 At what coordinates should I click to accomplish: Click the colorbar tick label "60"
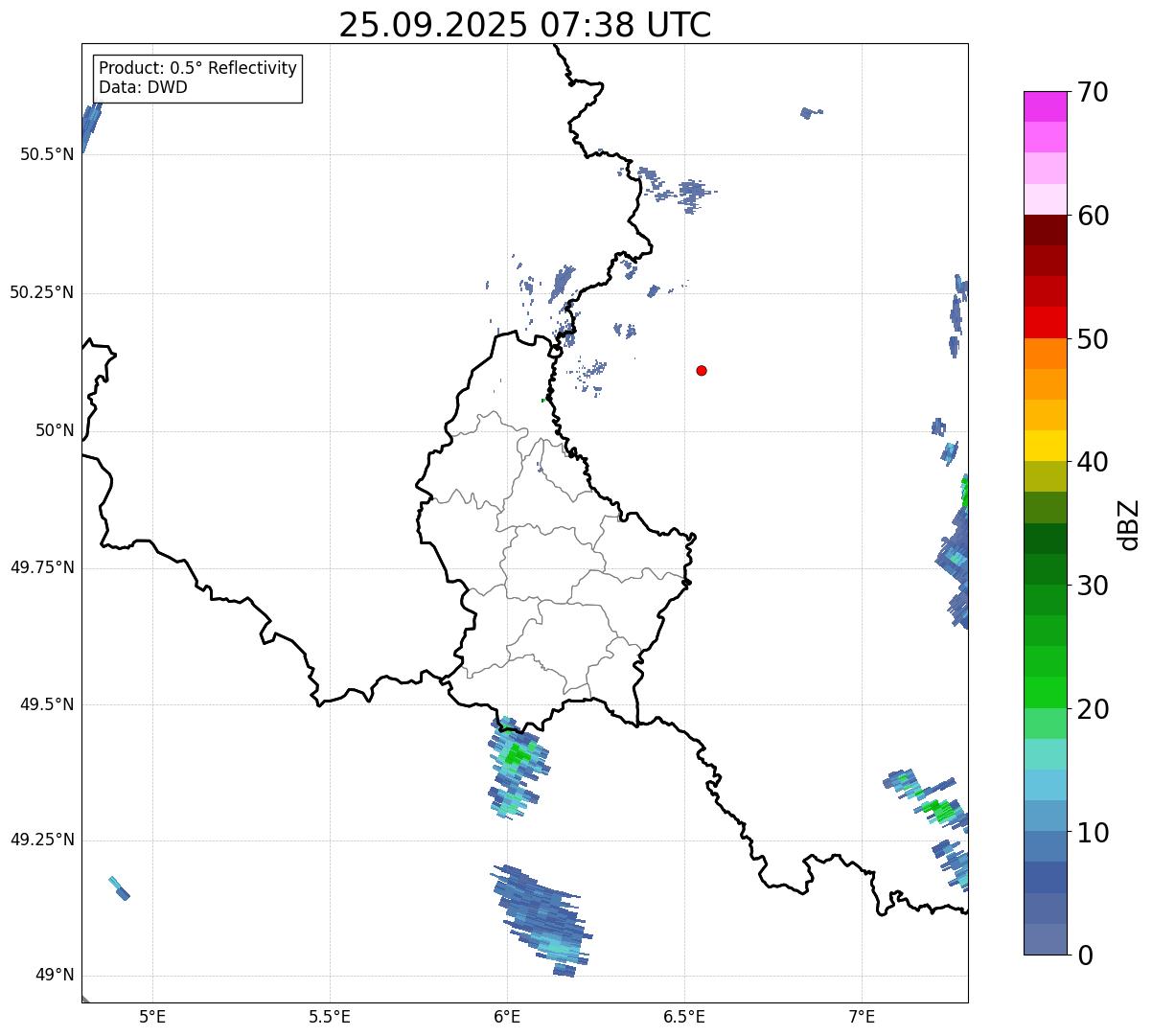pyautogui.click(x=1093, y=216)
